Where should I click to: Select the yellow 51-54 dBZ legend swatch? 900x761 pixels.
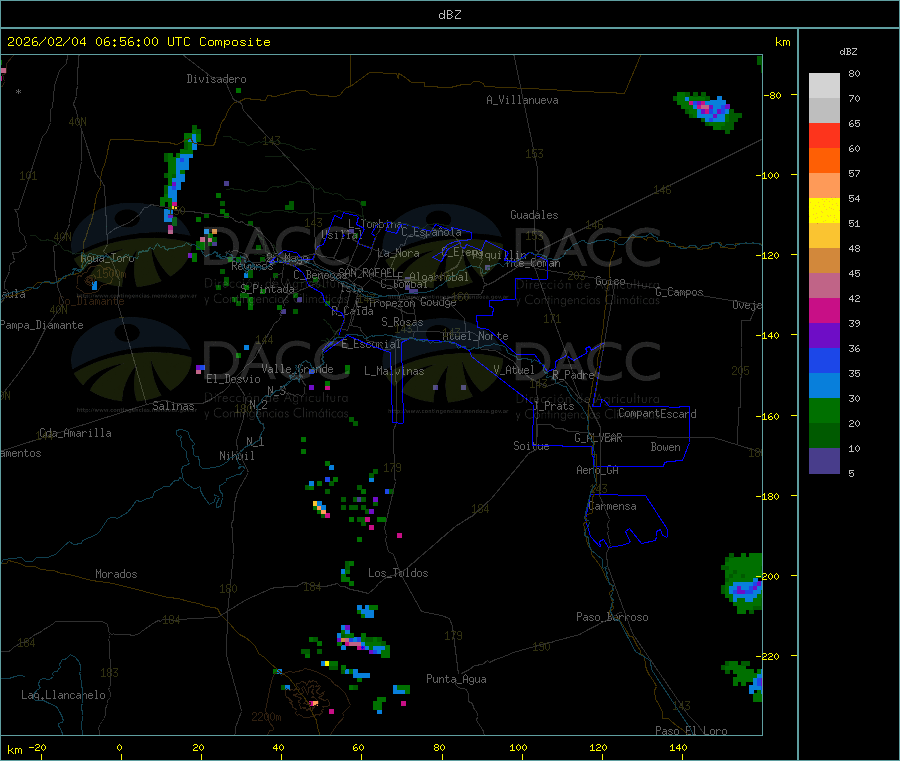coord(824,211)
